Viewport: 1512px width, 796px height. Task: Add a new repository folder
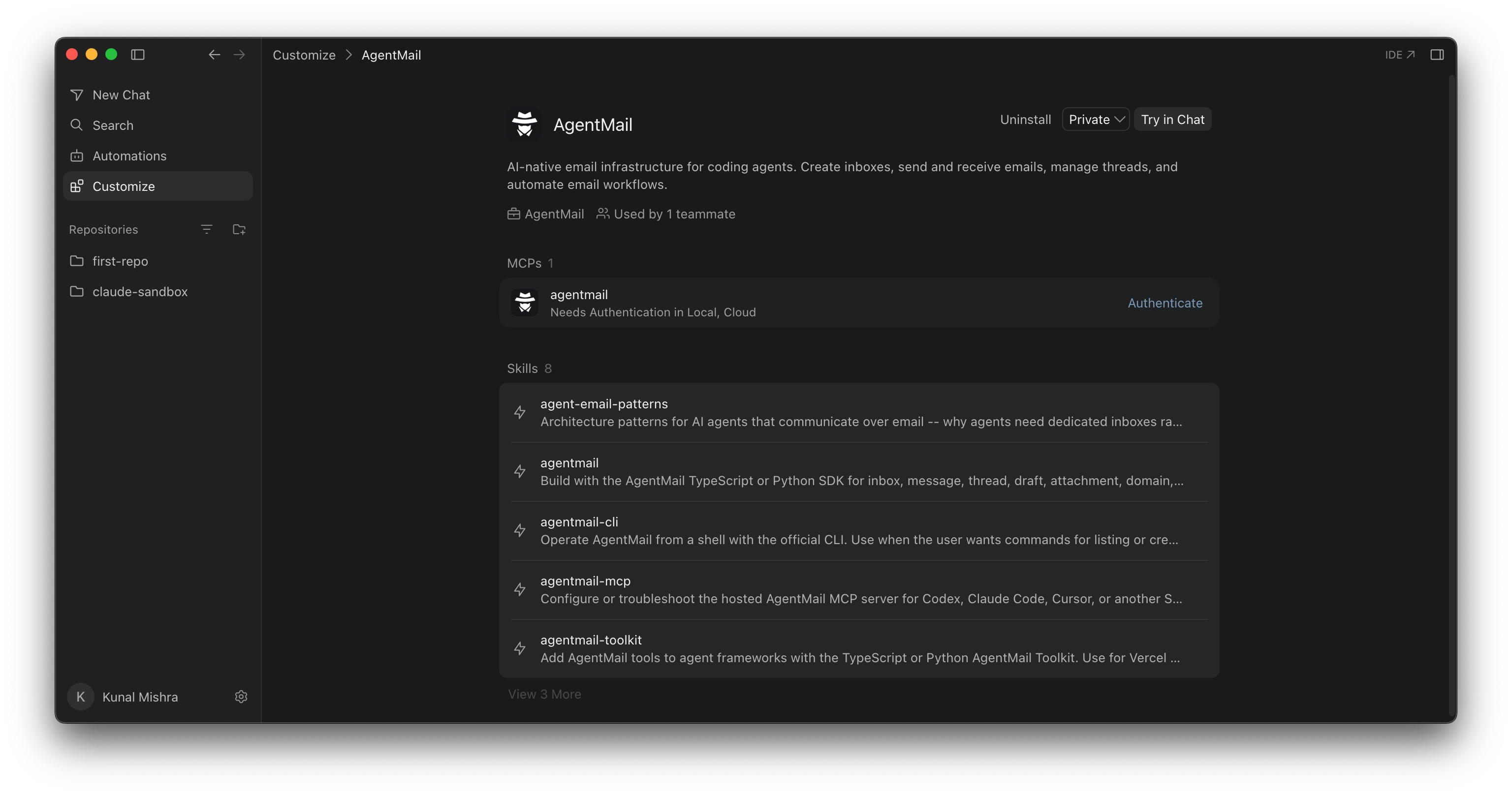tap(239, 229)
